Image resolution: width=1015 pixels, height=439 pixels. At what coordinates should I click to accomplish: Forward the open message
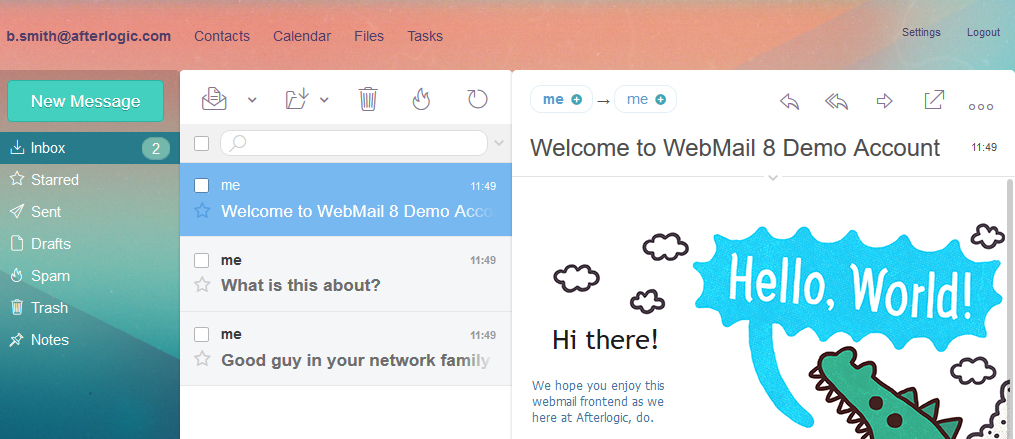pos(884,101)
